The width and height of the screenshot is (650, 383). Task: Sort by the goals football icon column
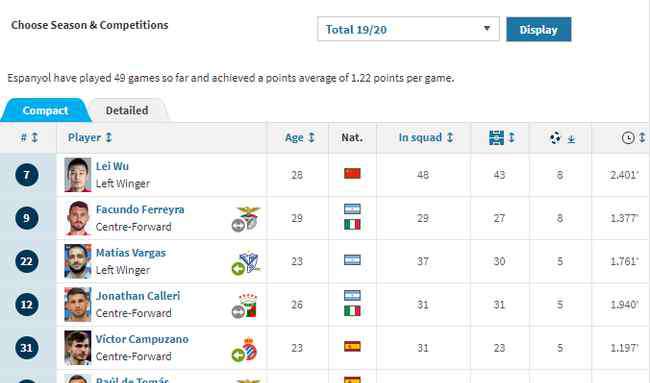(562, 138)
